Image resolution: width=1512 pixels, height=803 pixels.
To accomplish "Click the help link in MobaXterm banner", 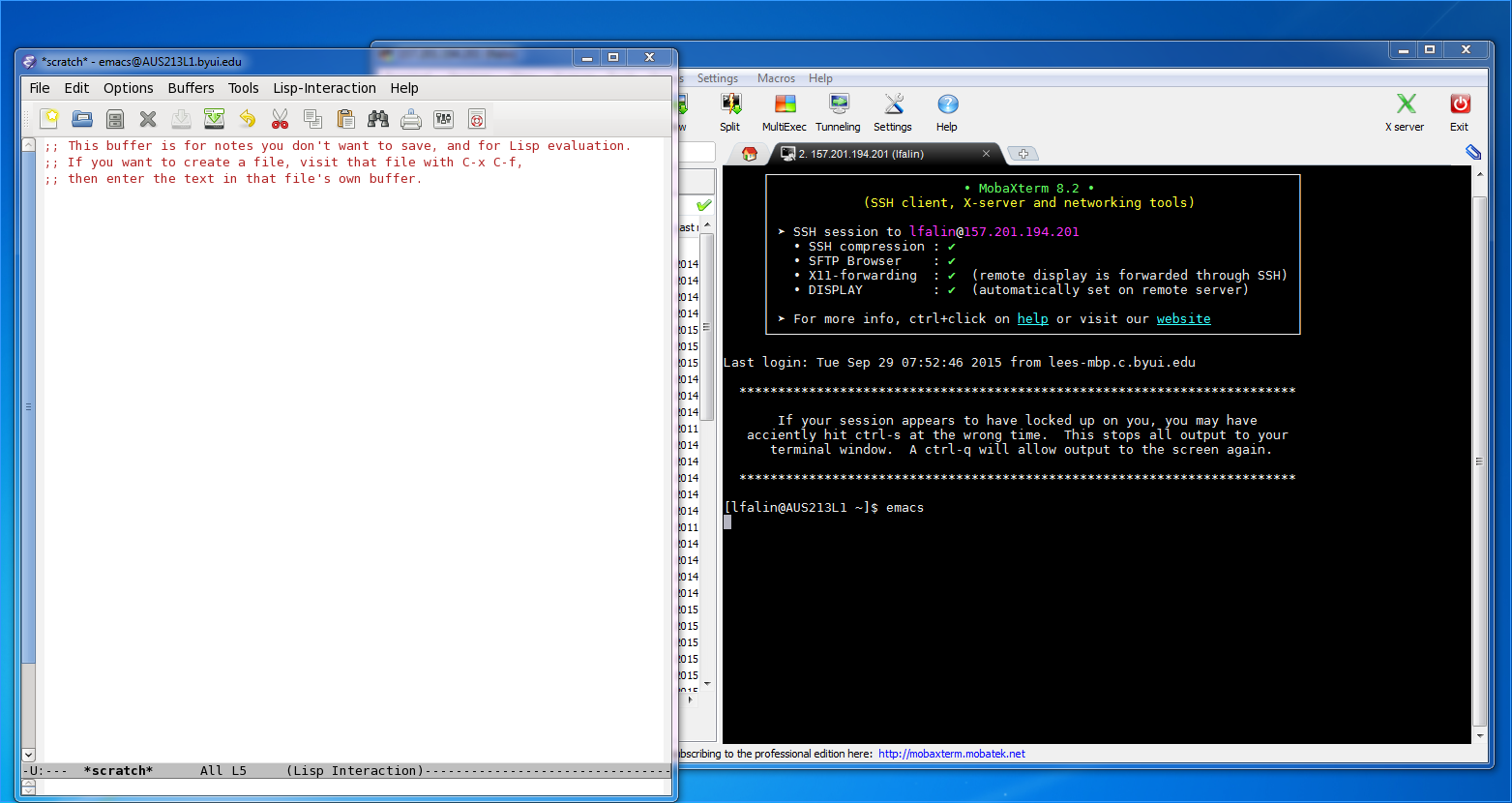I will (1032, 318).
